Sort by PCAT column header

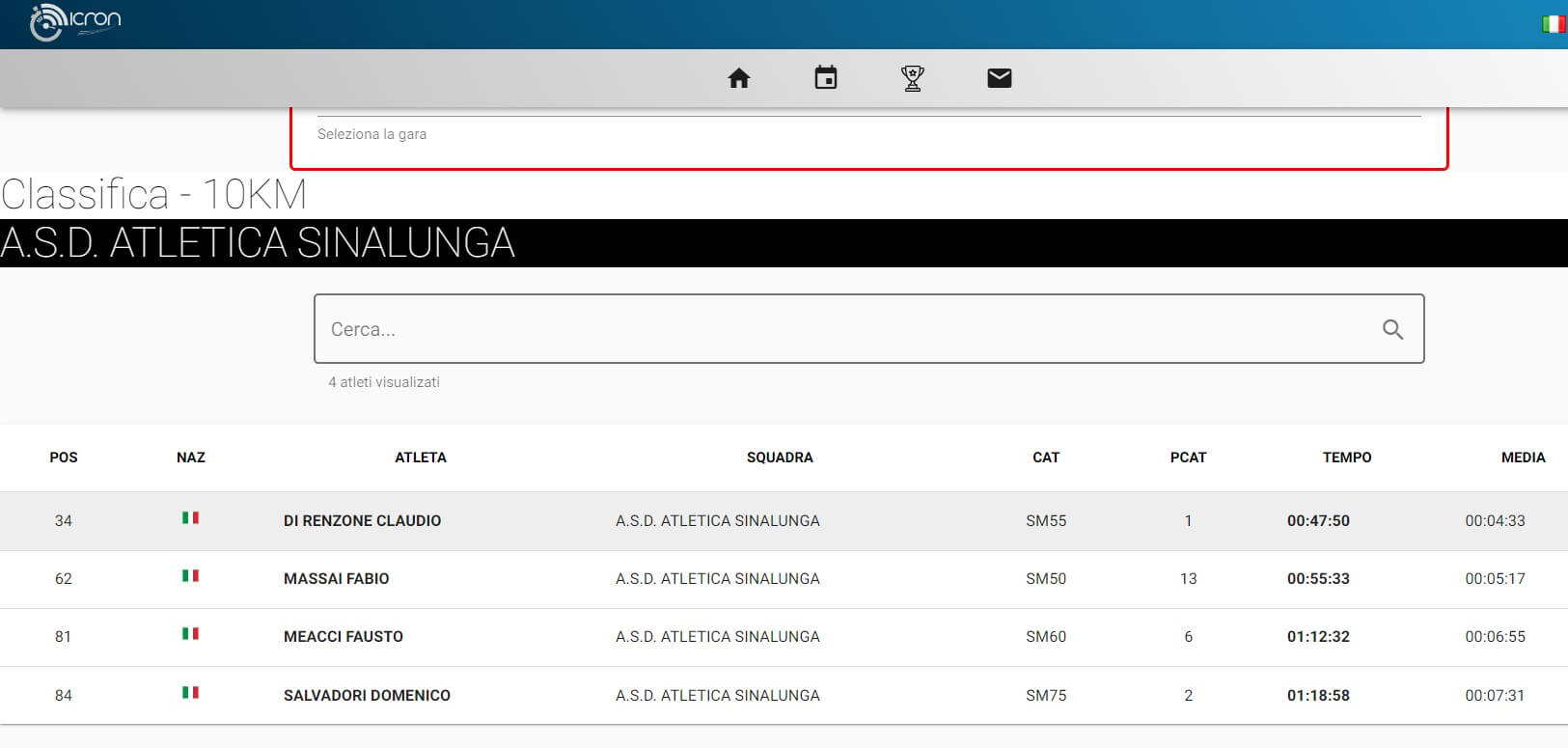(x=1188, y=457)
